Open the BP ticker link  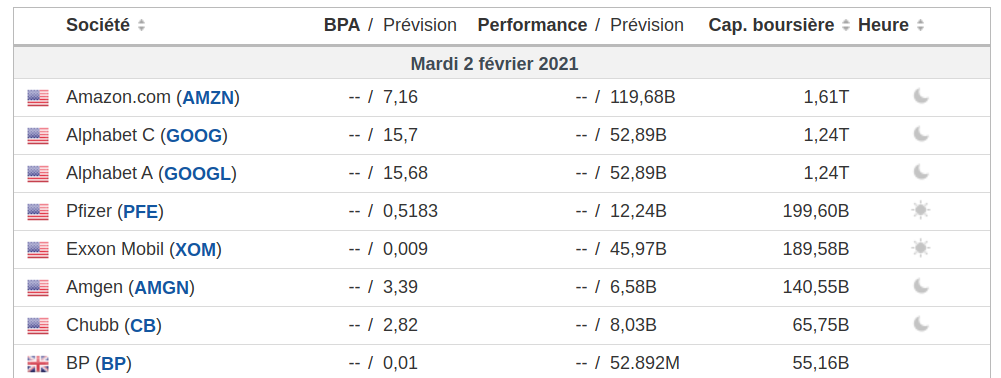tap(114, 364)
